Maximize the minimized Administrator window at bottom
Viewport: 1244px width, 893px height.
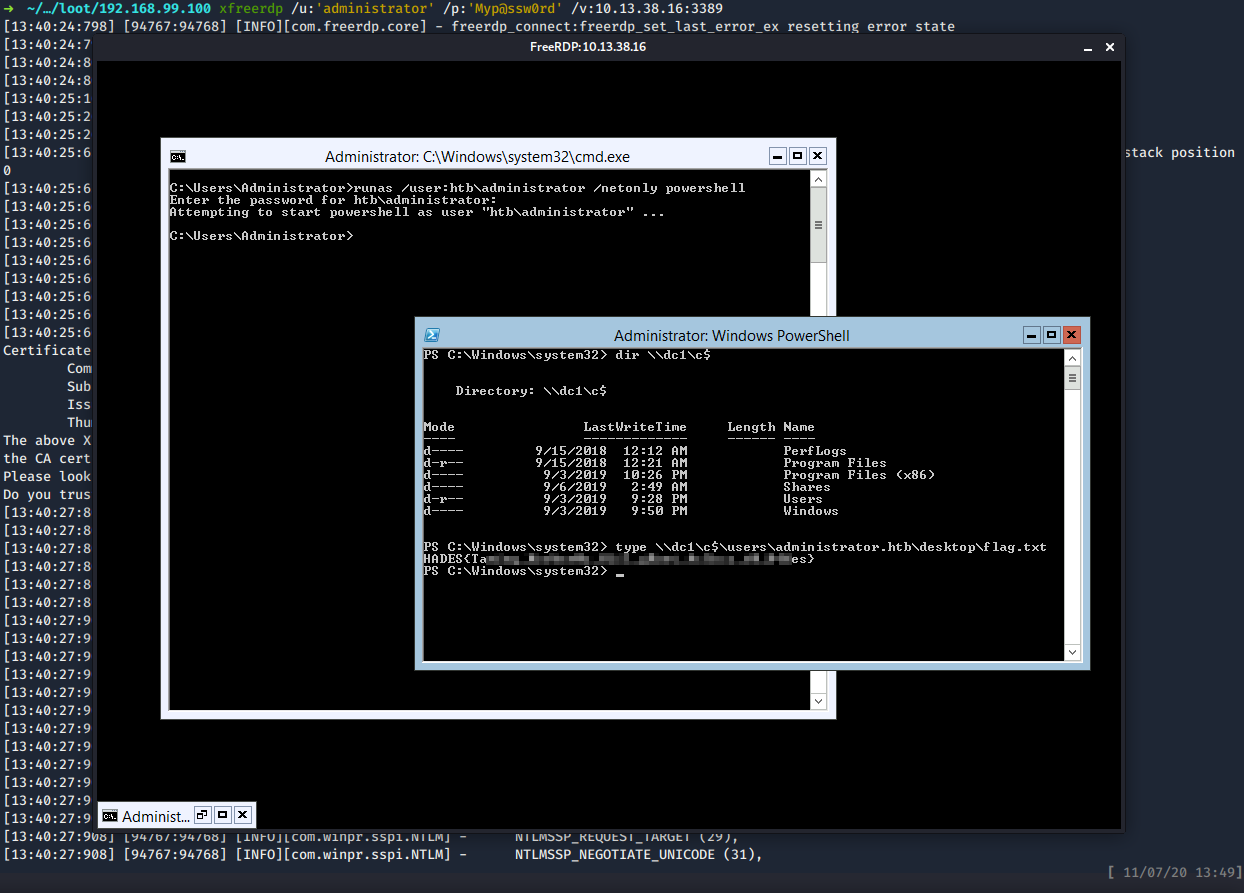pyautogui.click(x=223, y=815)
